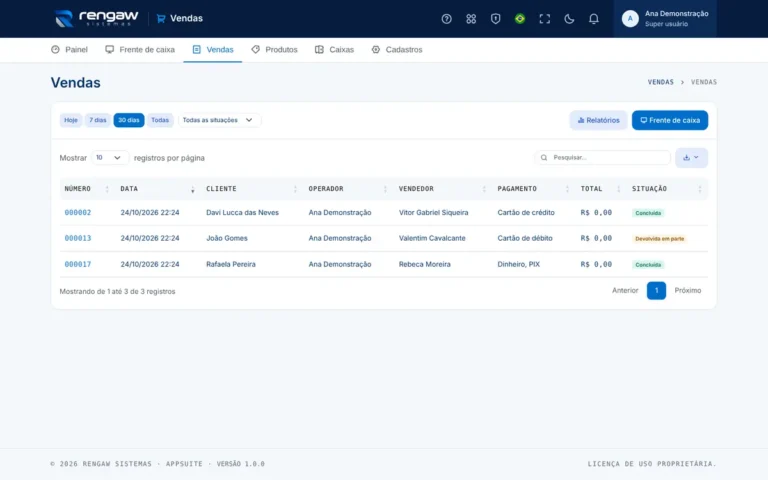Click Devolvida em parte status badge
Image resolution: width=768 pixels, height=480 pixels.
click(x=659, y=239)
